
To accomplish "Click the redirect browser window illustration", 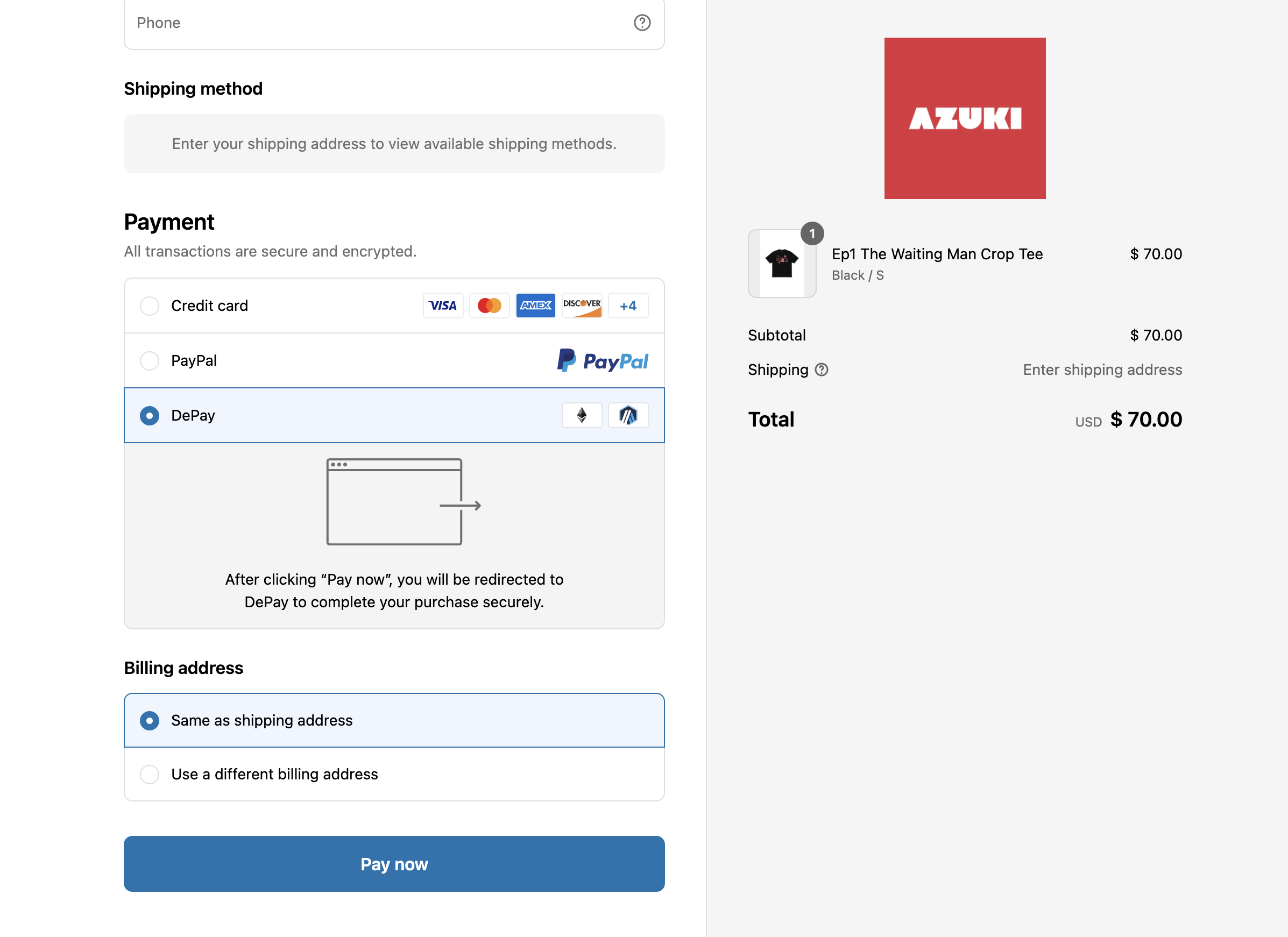I will [404, 502].
